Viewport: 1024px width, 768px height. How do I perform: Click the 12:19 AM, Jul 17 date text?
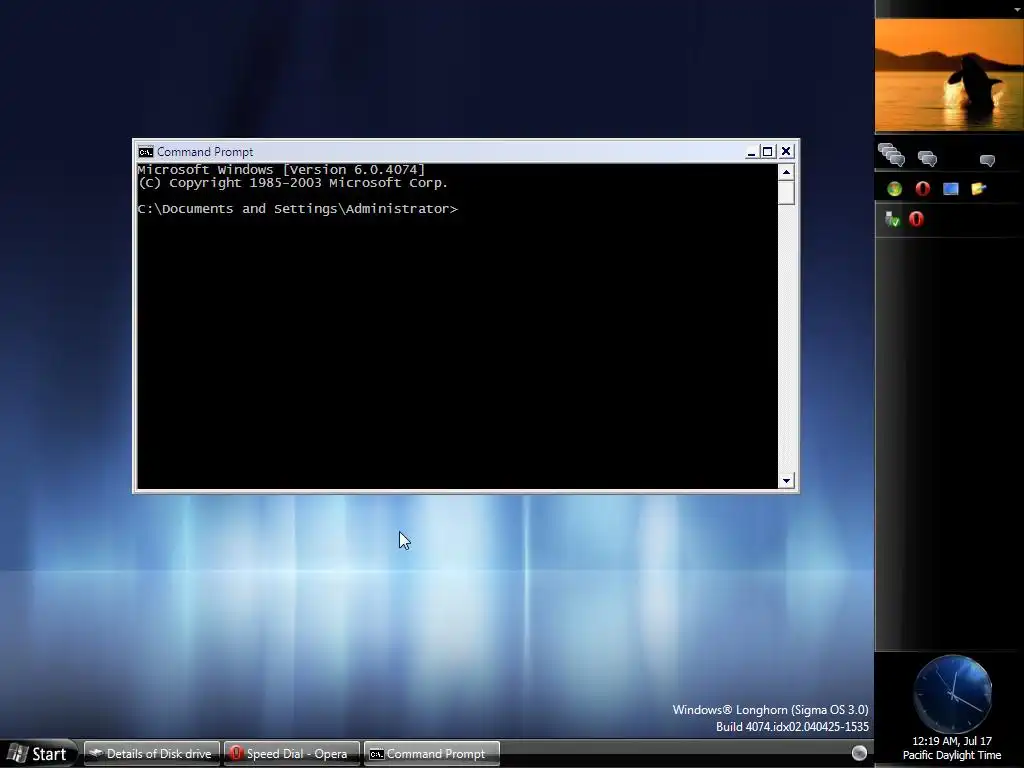(952, 741)
